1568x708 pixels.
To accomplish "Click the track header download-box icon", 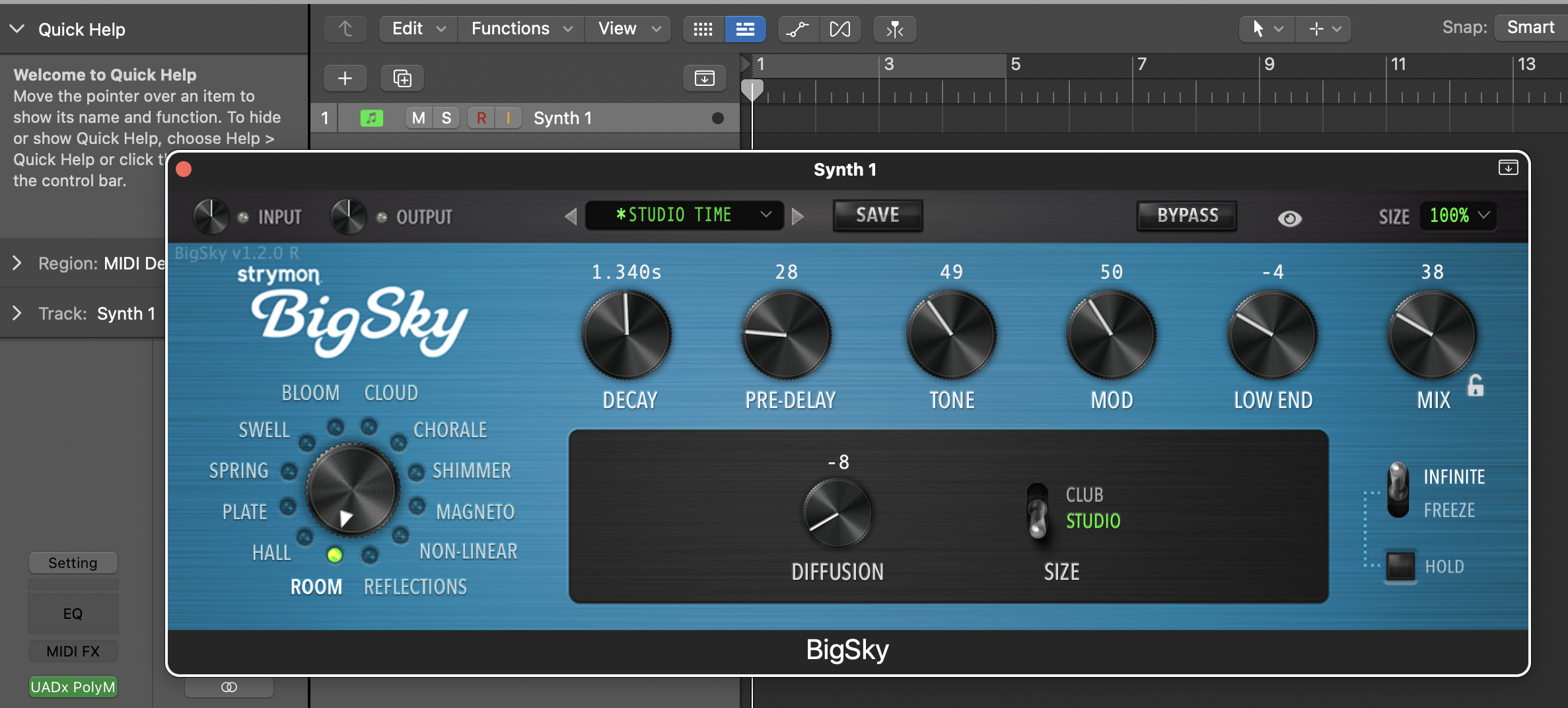I will (704, 79).
